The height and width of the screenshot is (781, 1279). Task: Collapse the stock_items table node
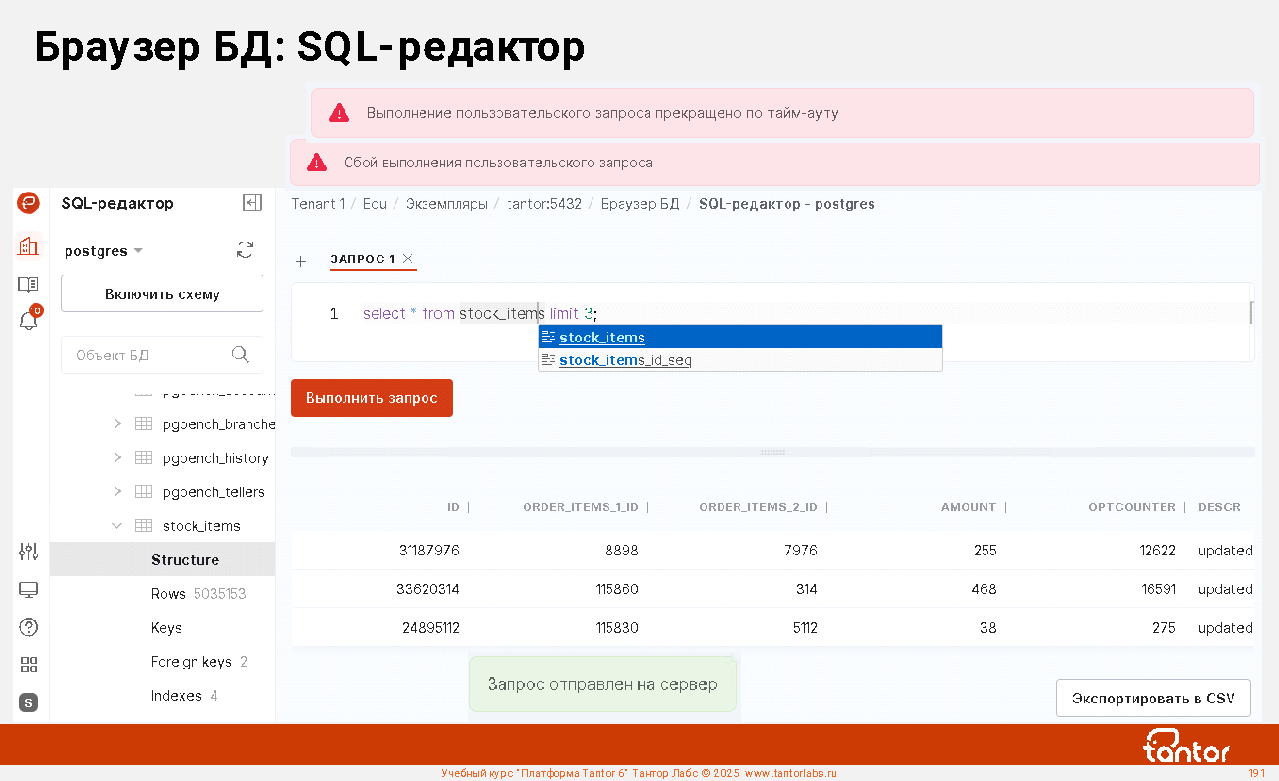[x=117, y=526]
